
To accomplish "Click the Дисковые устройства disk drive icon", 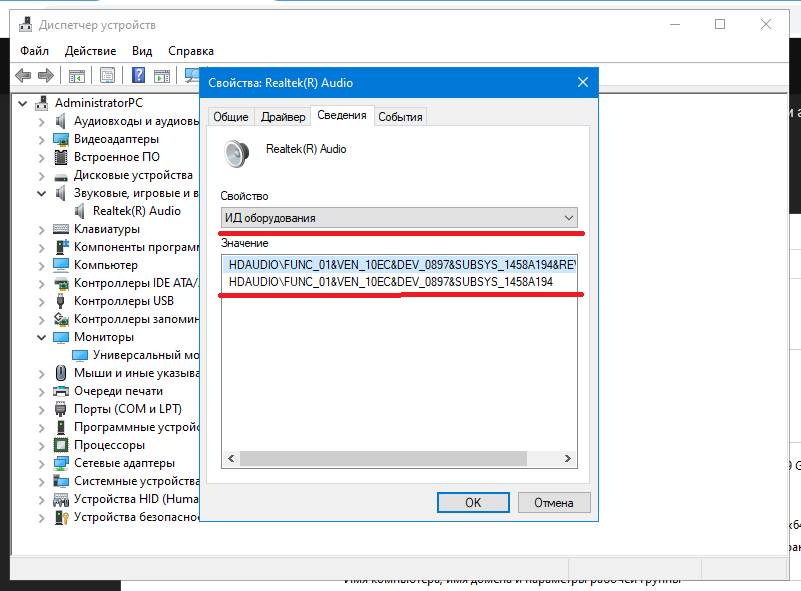I will point(61,177).
